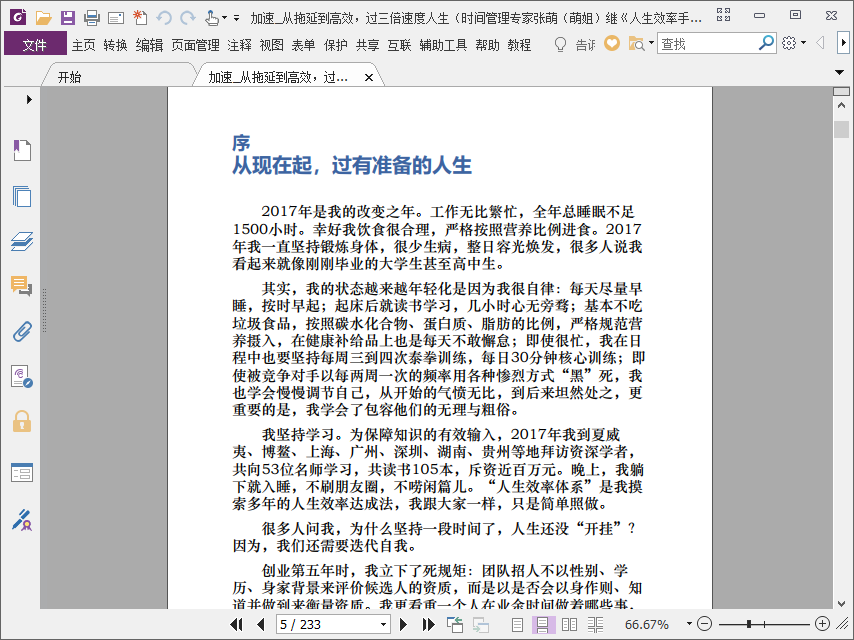Toggle continuous page view mode
Screen dimensions: 854x640
click(x=543, y=625)
